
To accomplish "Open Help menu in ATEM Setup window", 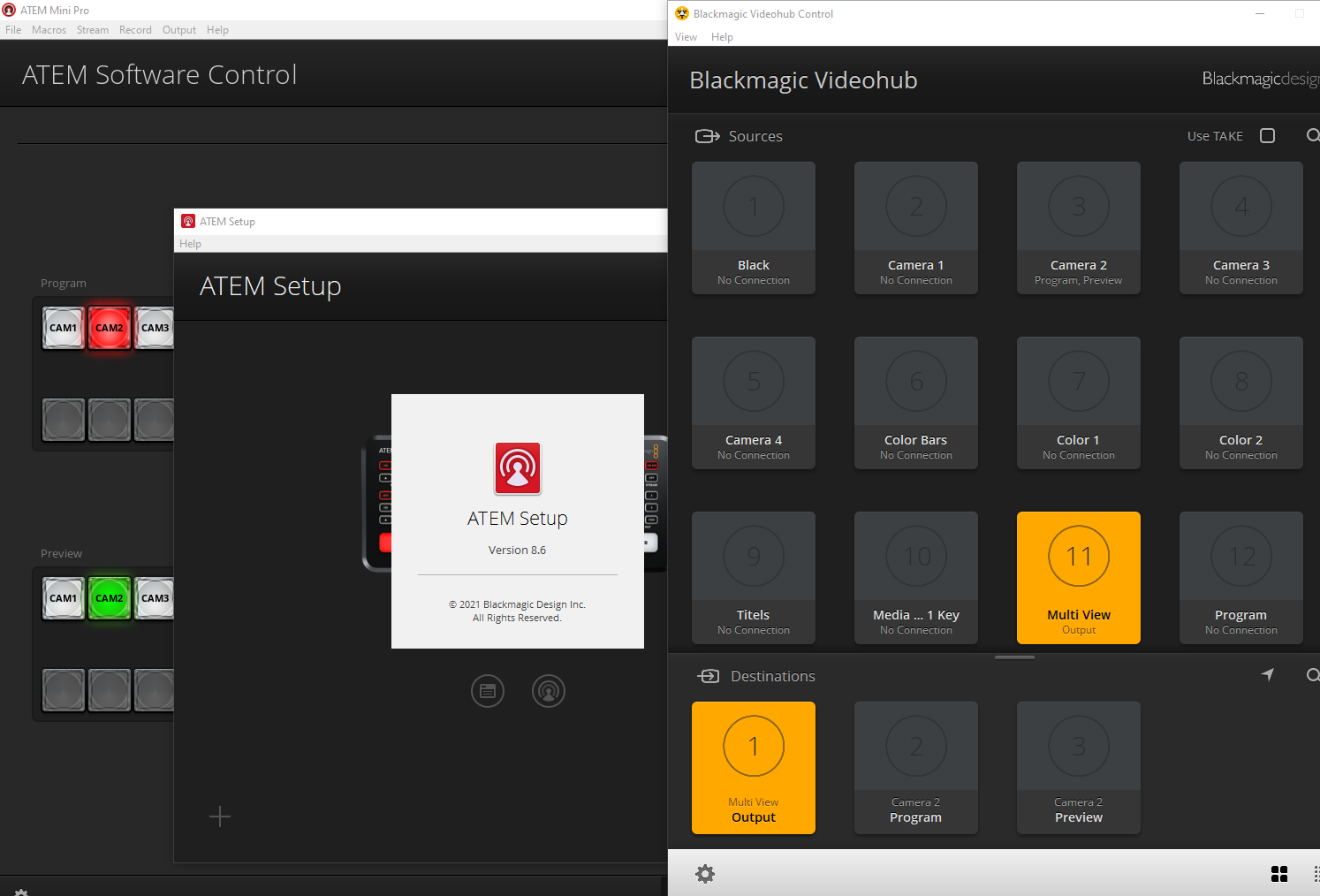I will [x=191, y=244].
